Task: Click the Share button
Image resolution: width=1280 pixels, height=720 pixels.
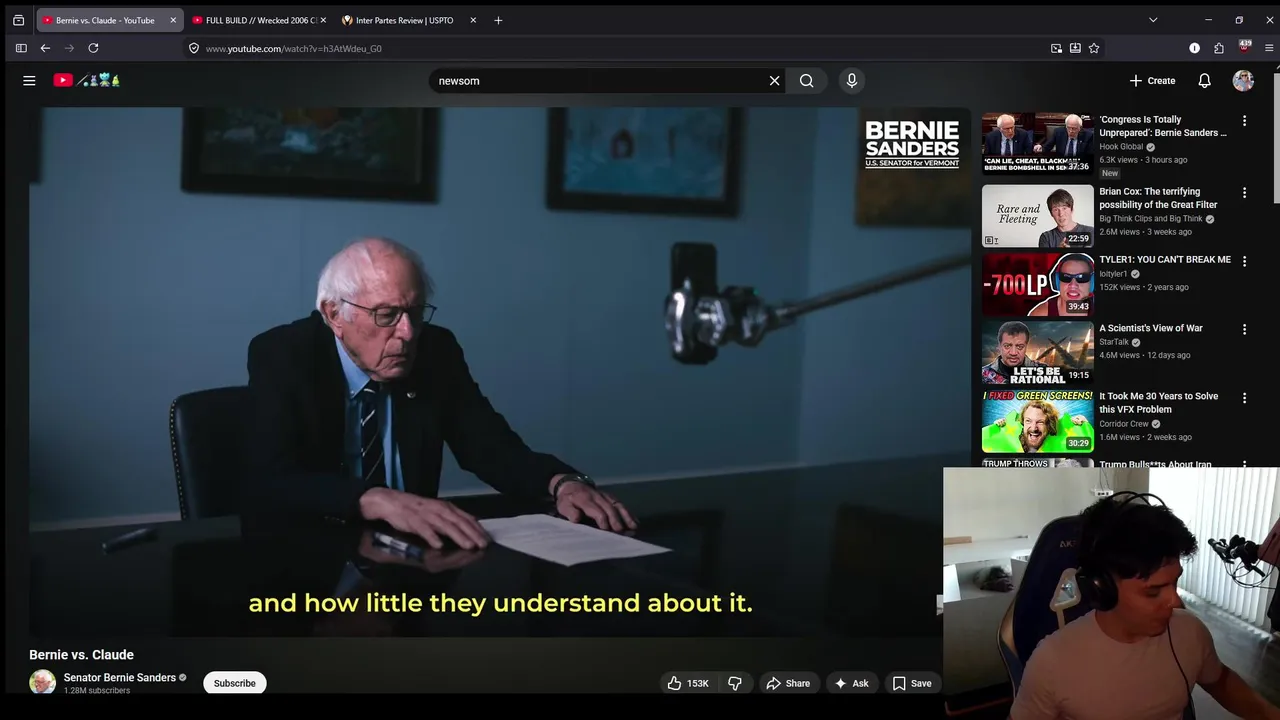Action: tap(788, 683)
